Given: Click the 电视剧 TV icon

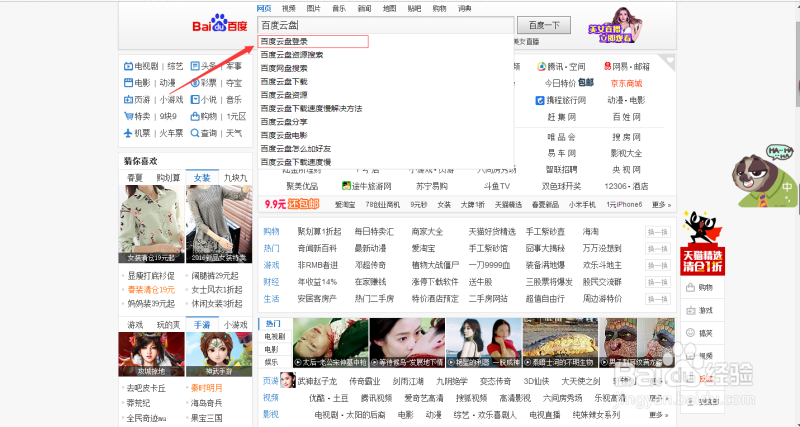Looking at the screenshot, I should [x=128, y=66].
